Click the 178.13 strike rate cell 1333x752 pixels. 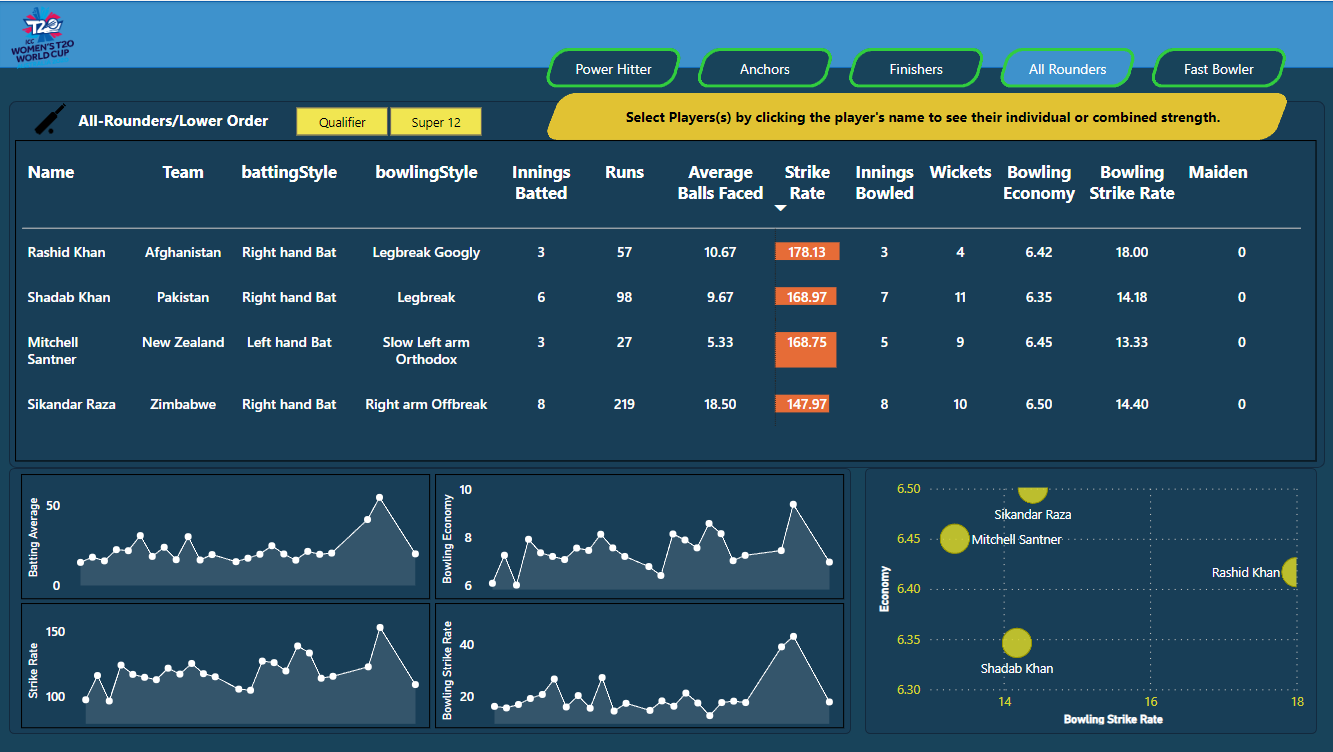807,252
